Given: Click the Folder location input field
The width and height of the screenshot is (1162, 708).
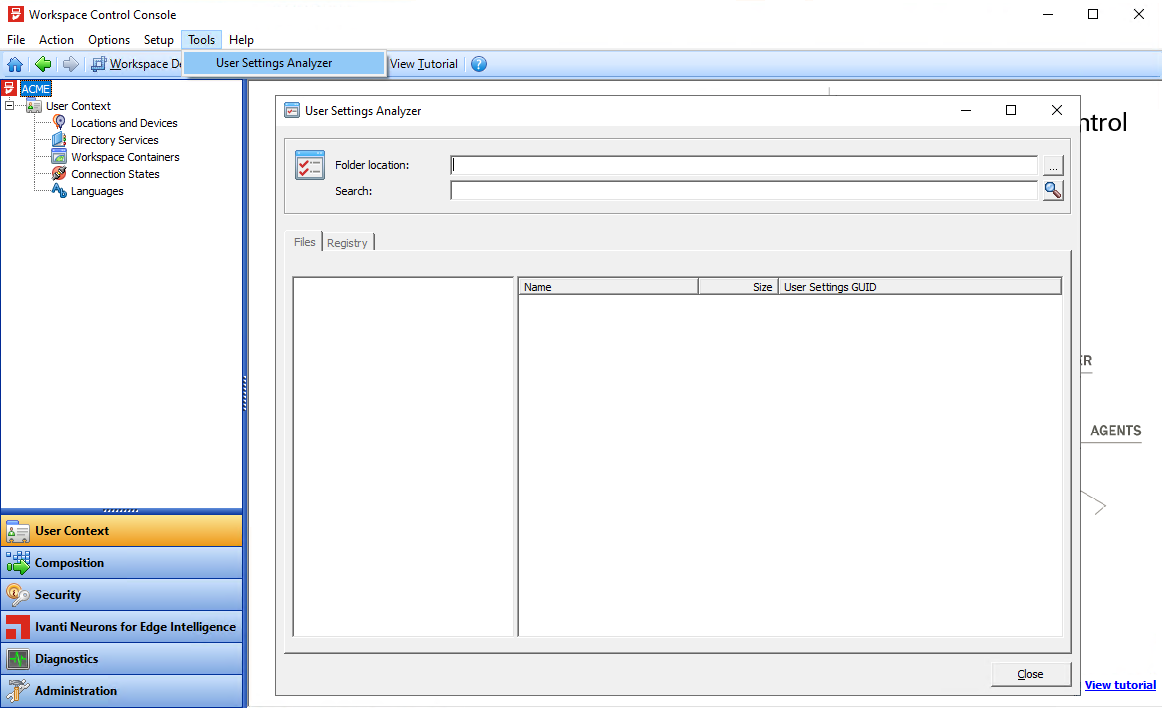Looking at the screenshot, I should point(744,165).
